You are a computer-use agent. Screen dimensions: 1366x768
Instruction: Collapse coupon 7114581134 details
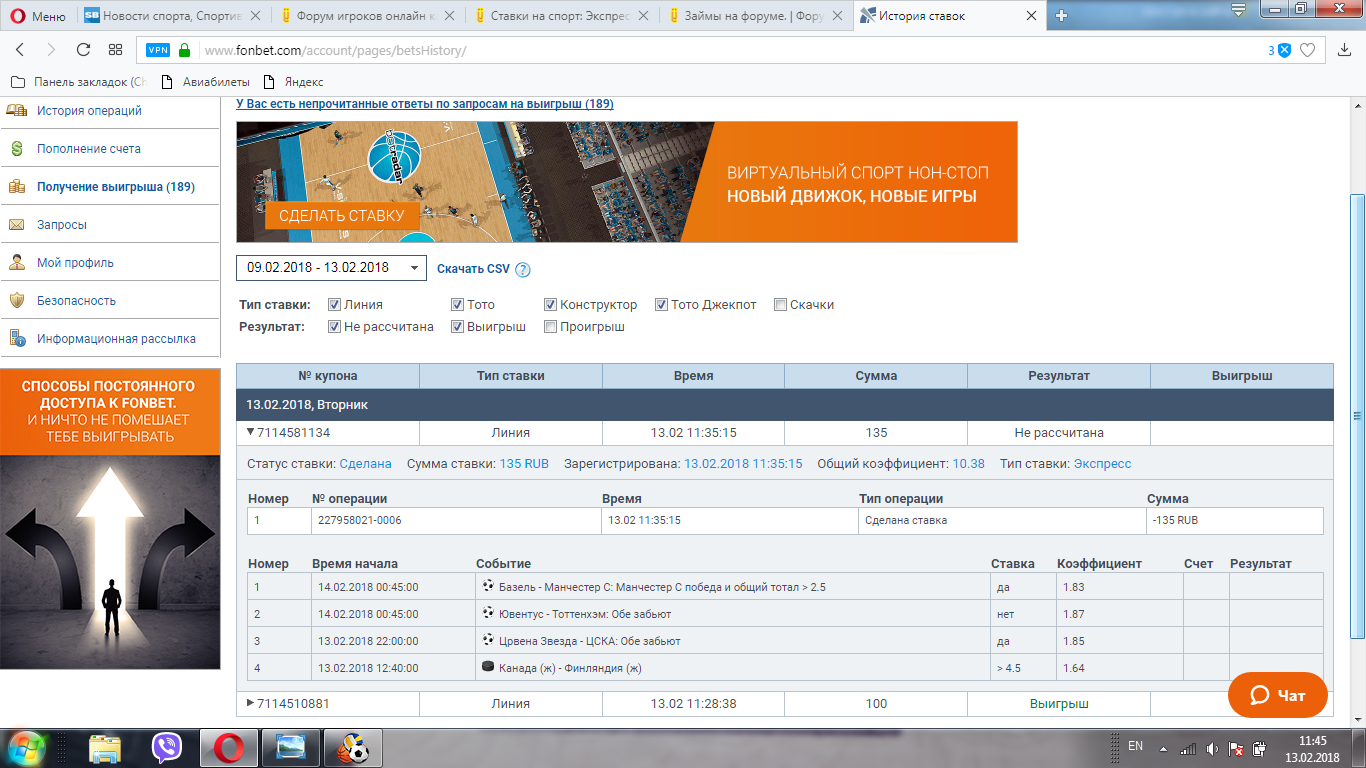tap(250, 433)
